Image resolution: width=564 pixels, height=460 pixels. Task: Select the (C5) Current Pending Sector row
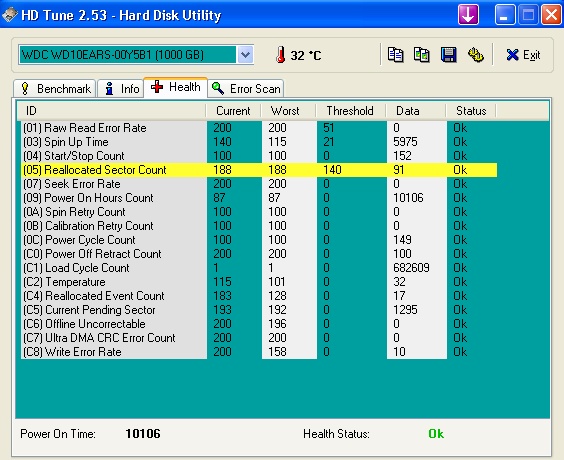pos(259,310)
